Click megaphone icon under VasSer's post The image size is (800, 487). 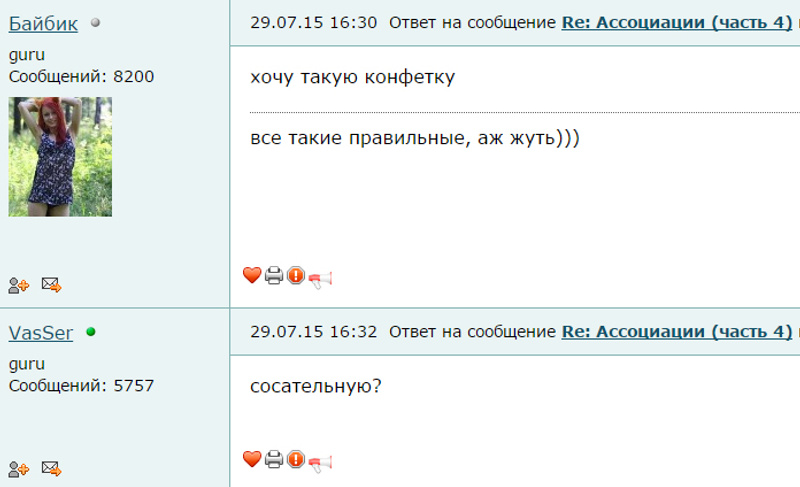click(320, 463)
